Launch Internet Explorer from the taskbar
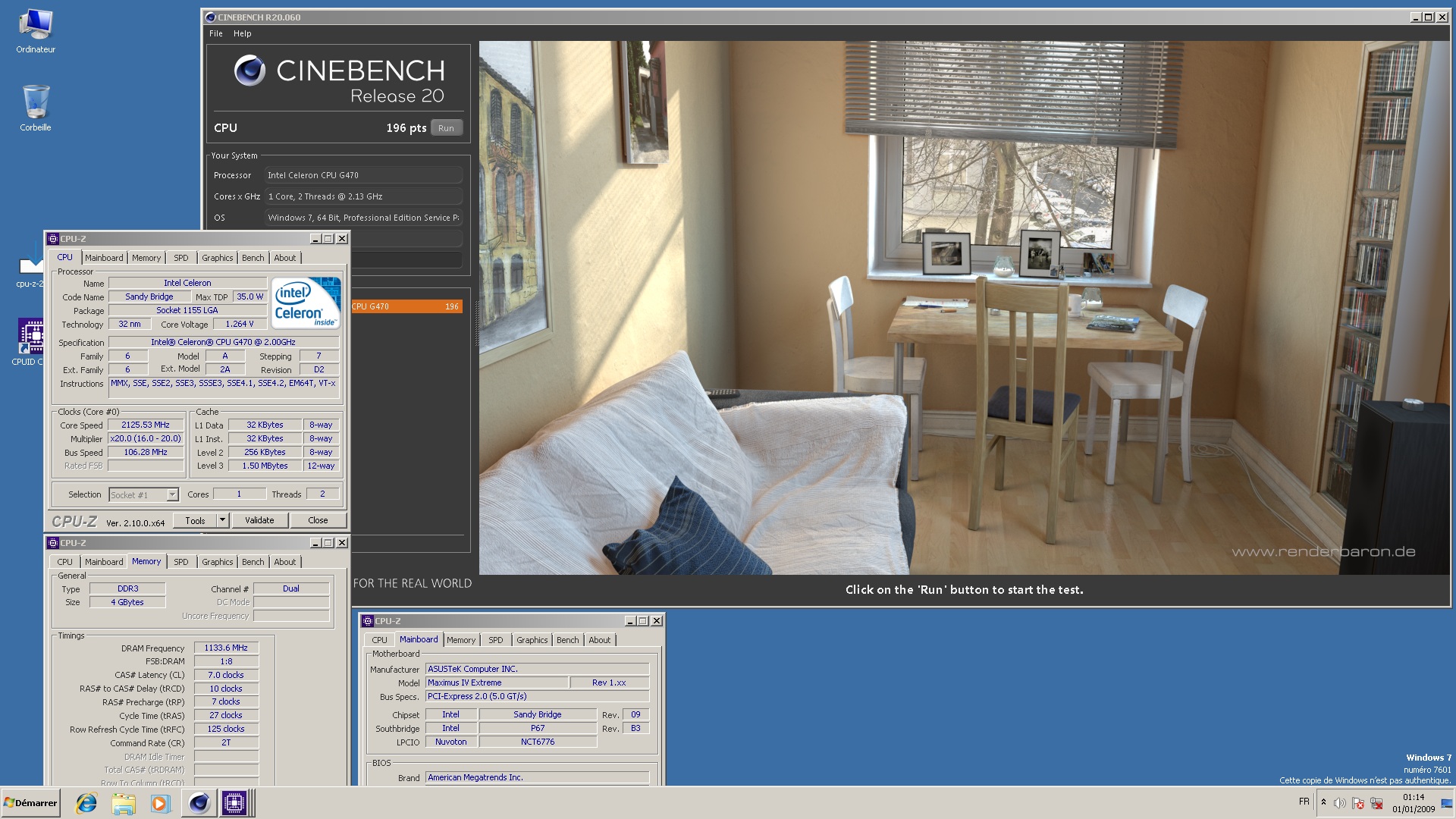 (x=86, y=803)
